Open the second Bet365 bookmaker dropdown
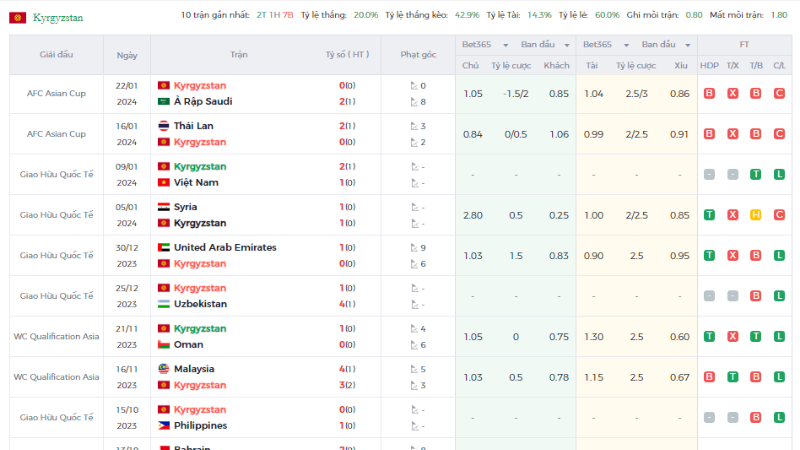Image resolution: width=800 pixels, height=450 pixels. click(x=606, y=45)
